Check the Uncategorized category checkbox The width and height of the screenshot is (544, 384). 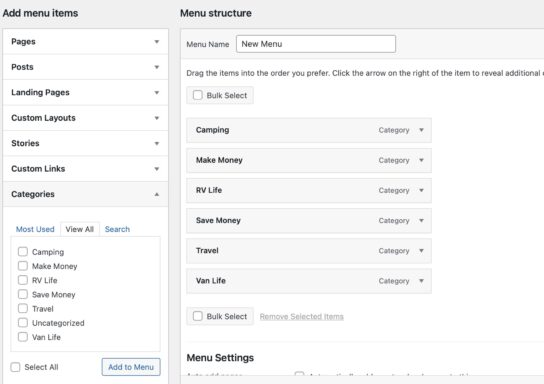point(23,323)
